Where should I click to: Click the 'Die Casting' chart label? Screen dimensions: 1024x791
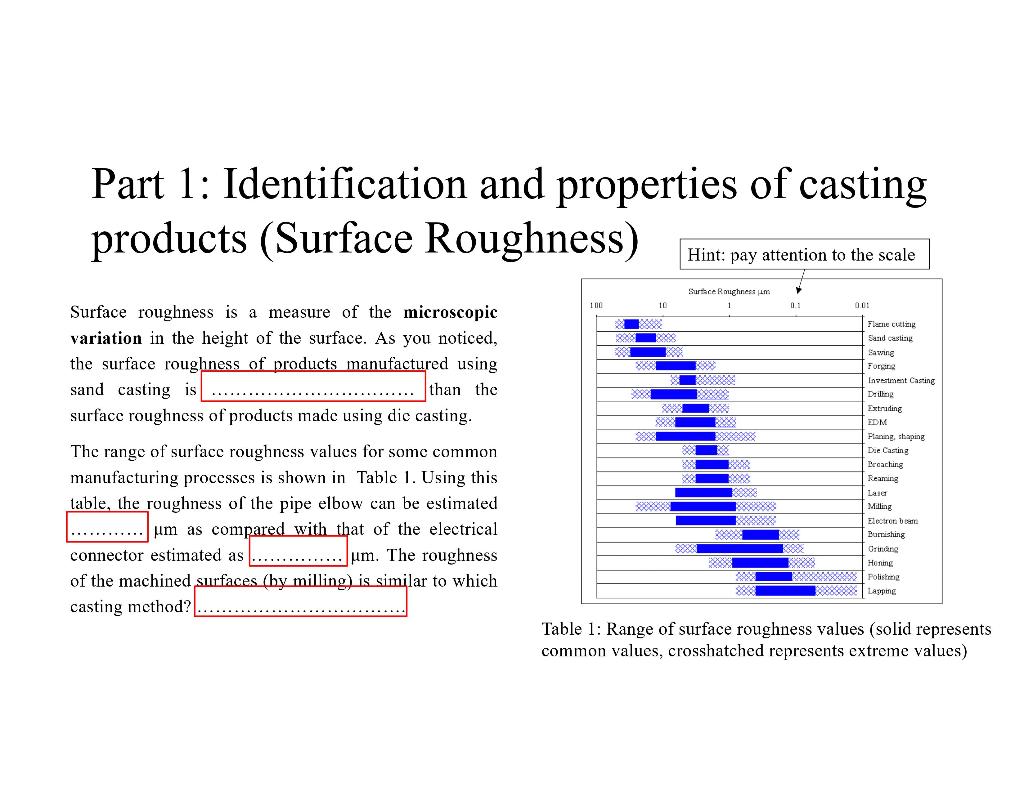[x=888, y=450]
